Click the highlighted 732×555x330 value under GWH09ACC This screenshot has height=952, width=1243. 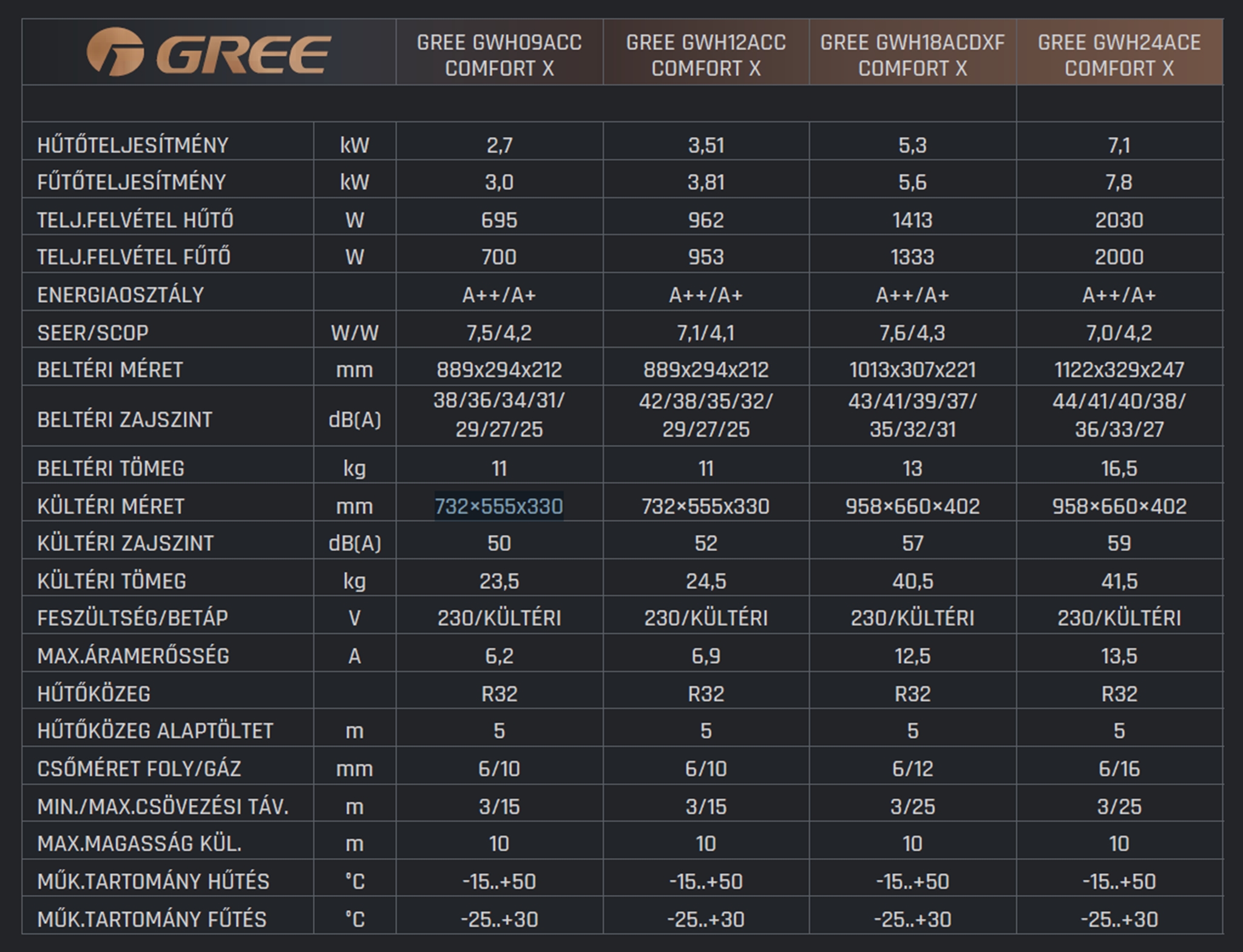(x=499, y=506)
